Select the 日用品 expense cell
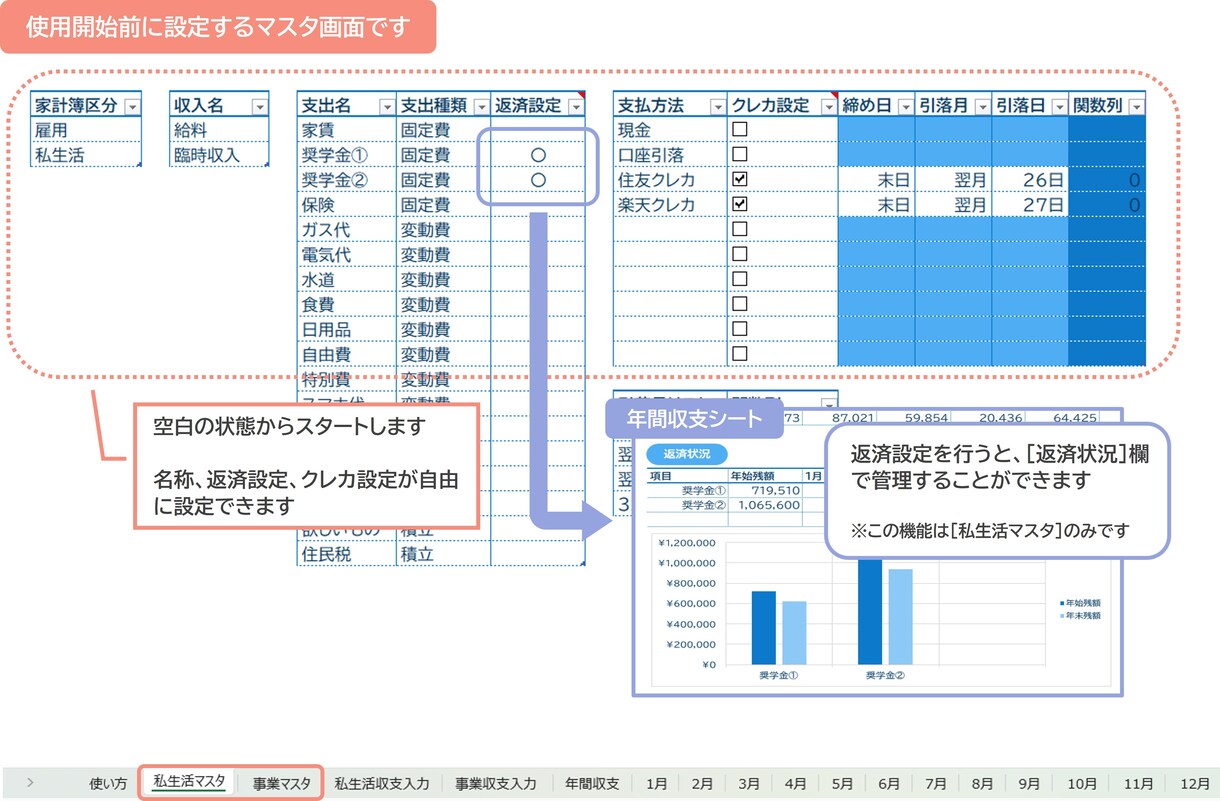The image size is (1220, 801). coord(346,329)
